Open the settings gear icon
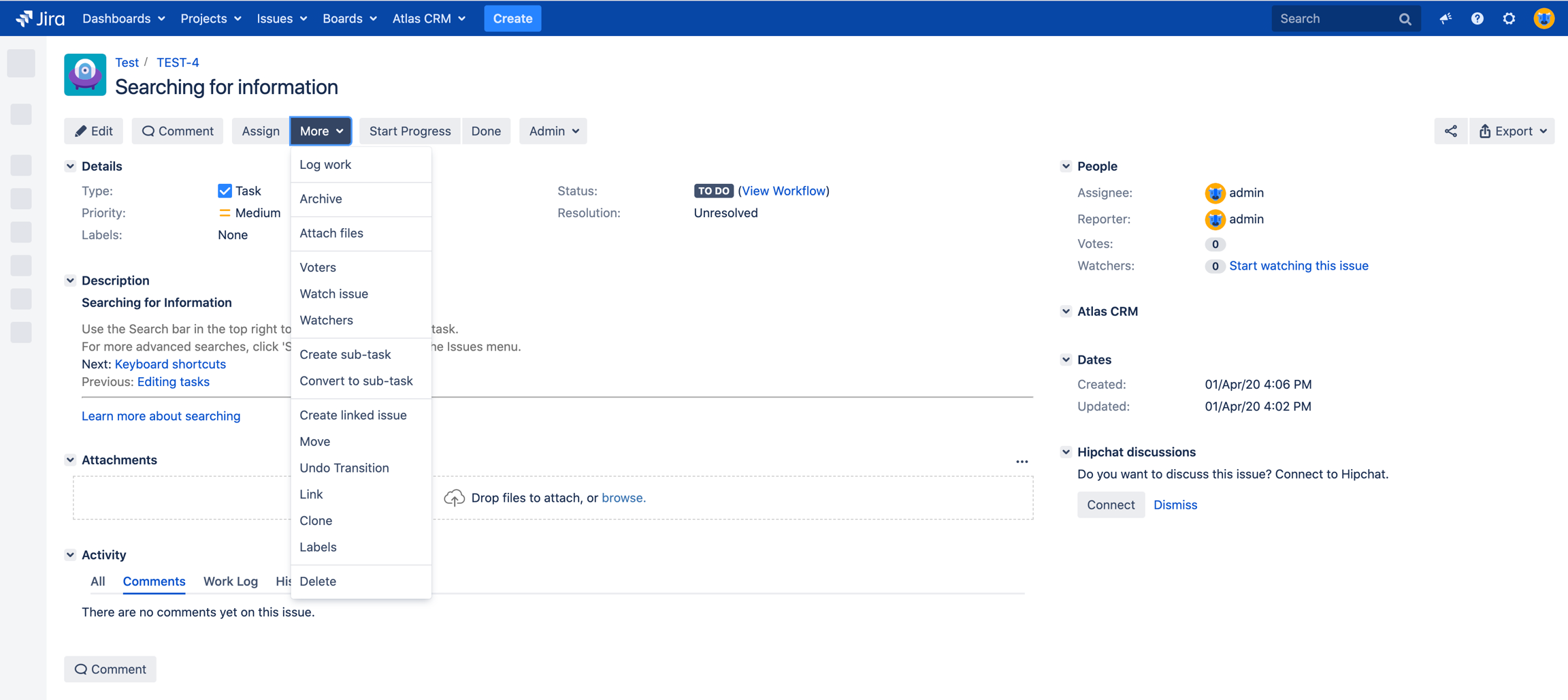Image resolution: width=1568 pixels, height=700 pixels. point(1509,18)
